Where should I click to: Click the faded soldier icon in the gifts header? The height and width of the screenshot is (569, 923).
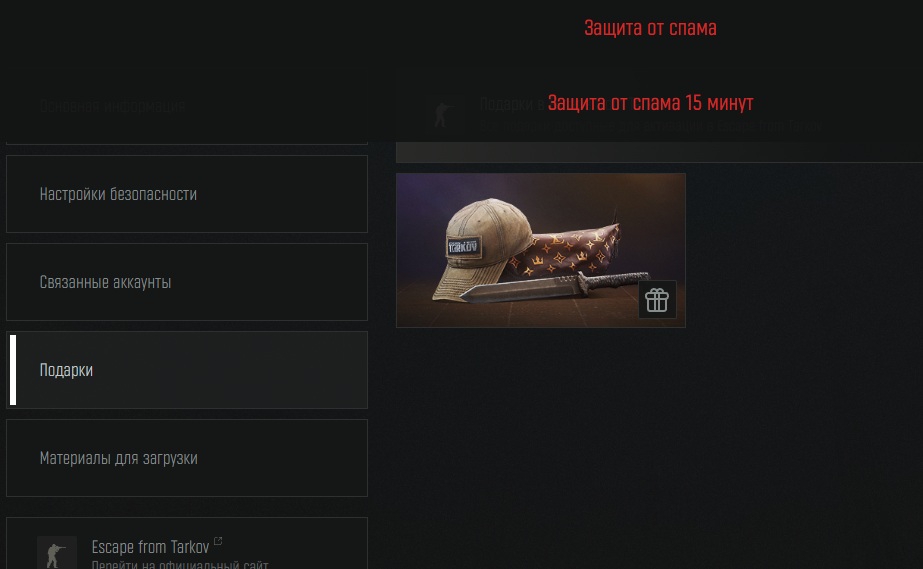click(x=445, y=114)
